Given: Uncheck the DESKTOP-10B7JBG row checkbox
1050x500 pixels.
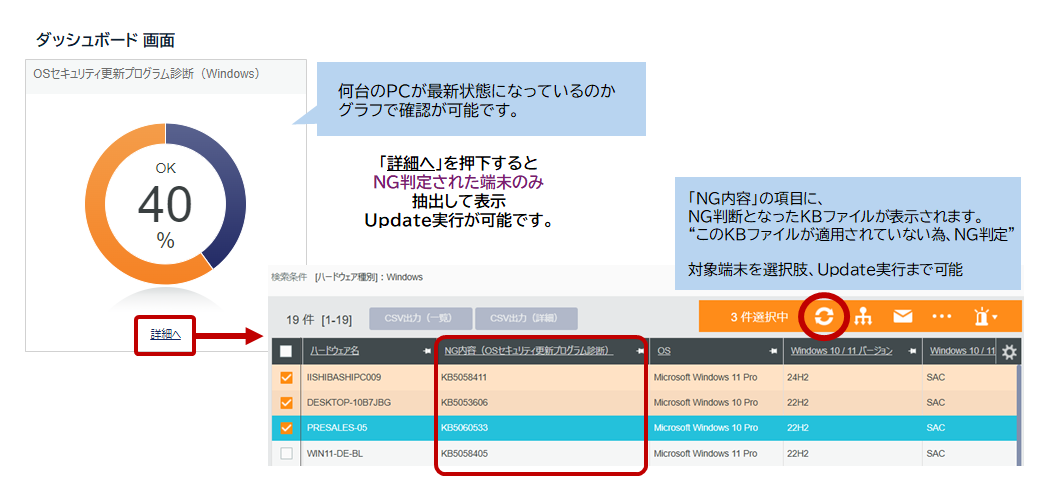Looking at the screenshot, I should [x=286, y=402].
